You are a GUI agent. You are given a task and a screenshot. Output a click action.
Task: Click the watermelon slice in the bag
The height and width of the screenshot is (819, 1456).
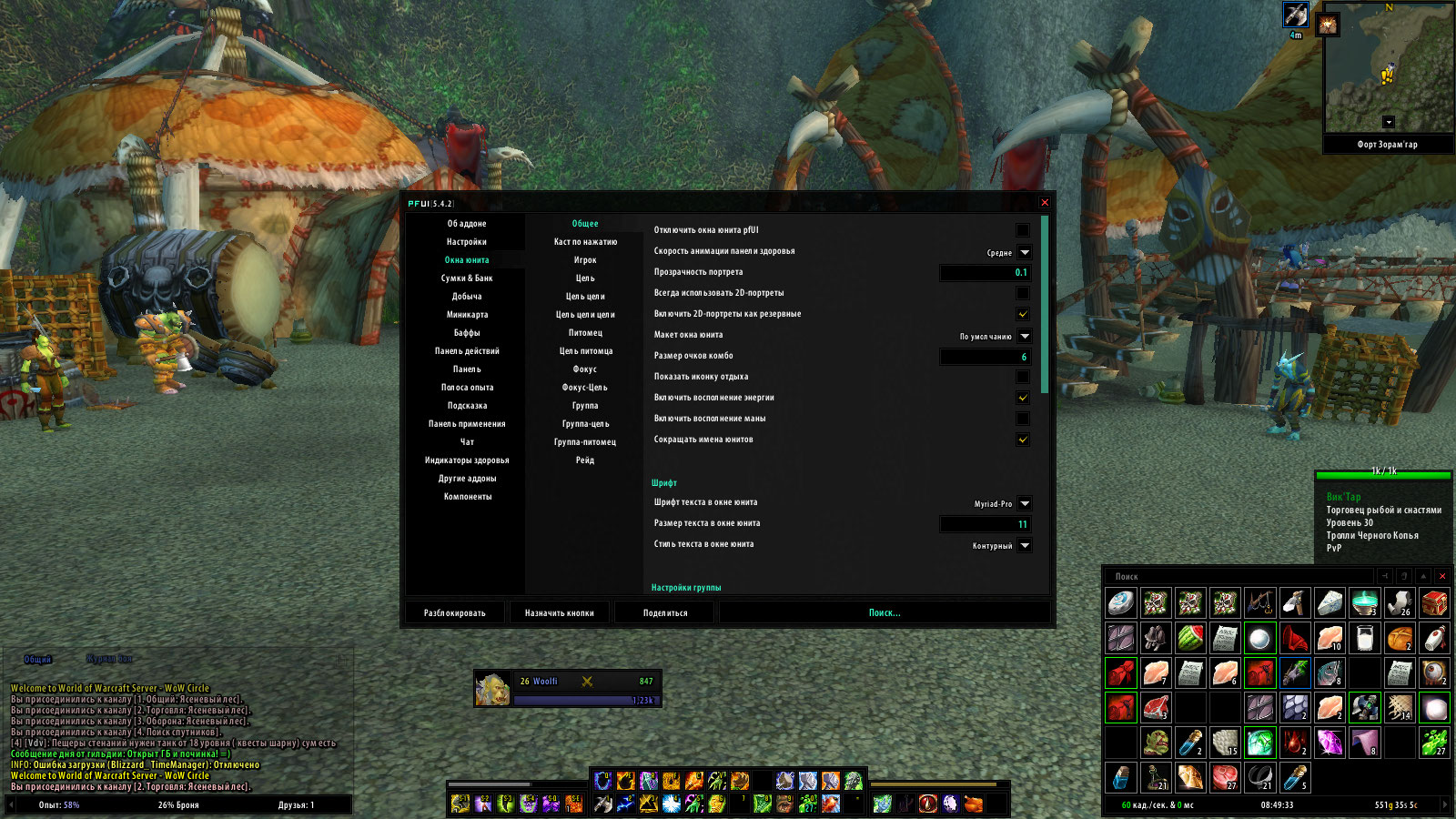[x=1190, y=638]
